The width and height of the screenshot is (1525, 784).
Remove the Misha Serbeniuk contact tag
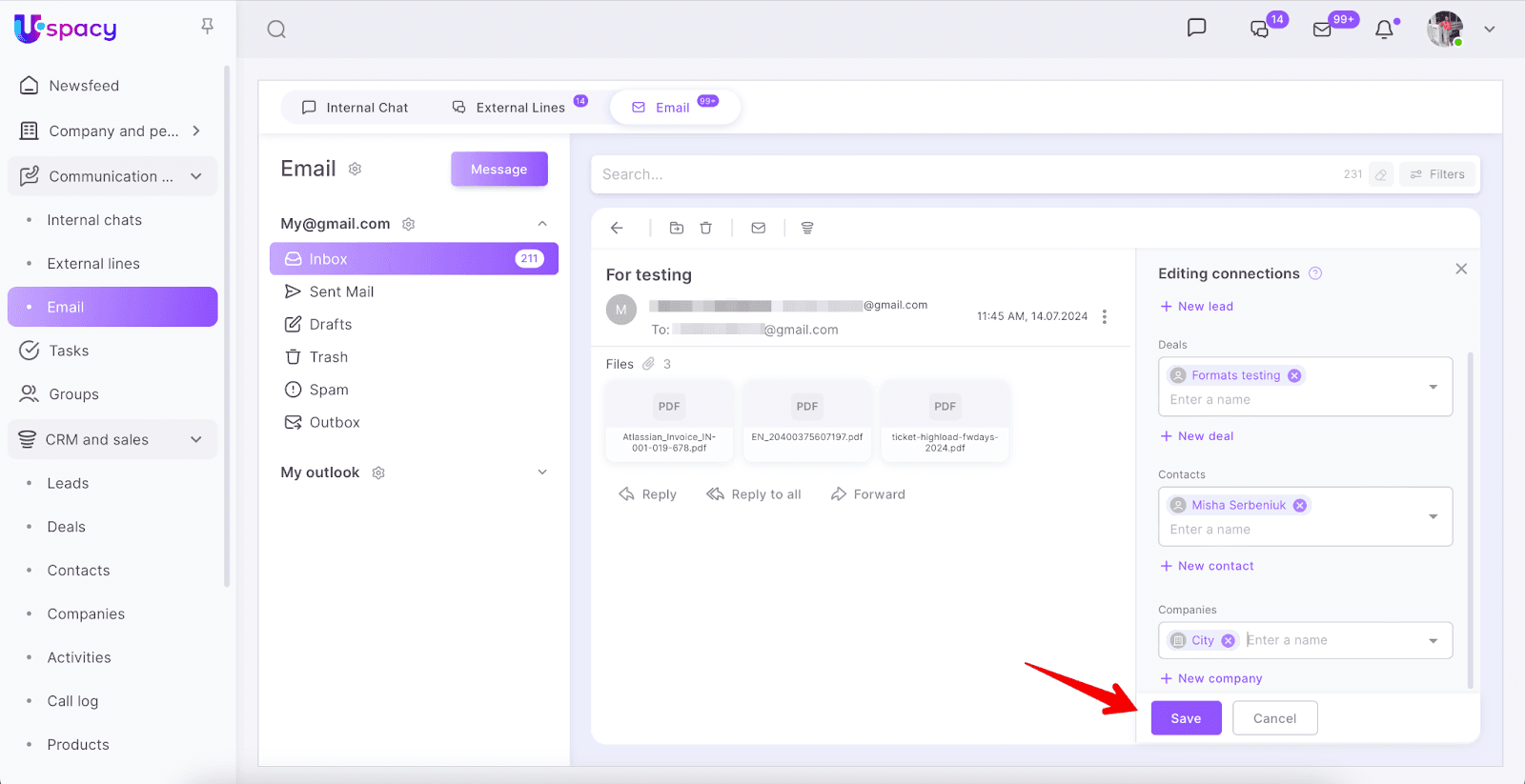(x=1300, y=505)
